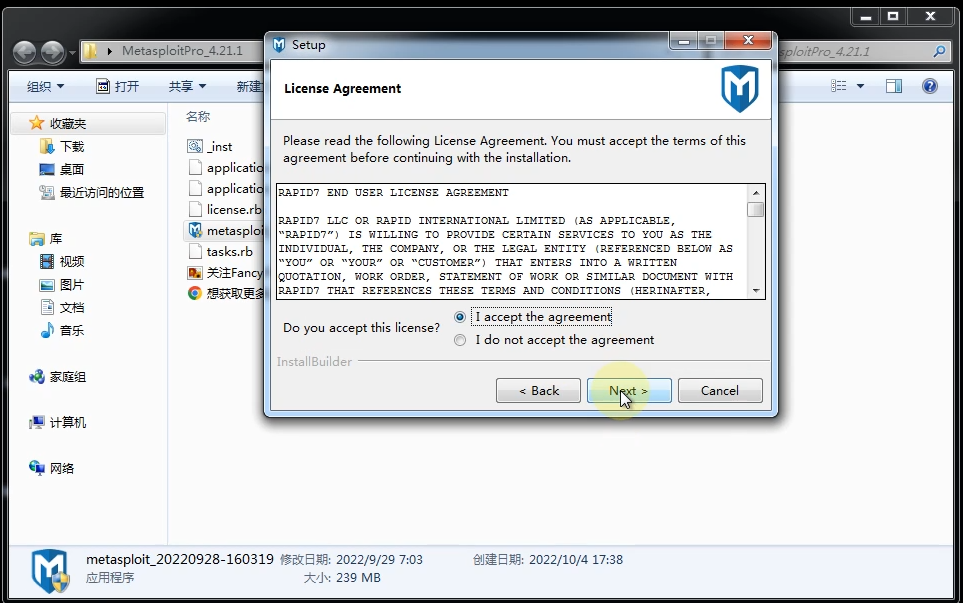The width and height of the screenshot is (963, 603).
Task: Click the music note icon beside 音乐
Action: [x=47, y=331]
